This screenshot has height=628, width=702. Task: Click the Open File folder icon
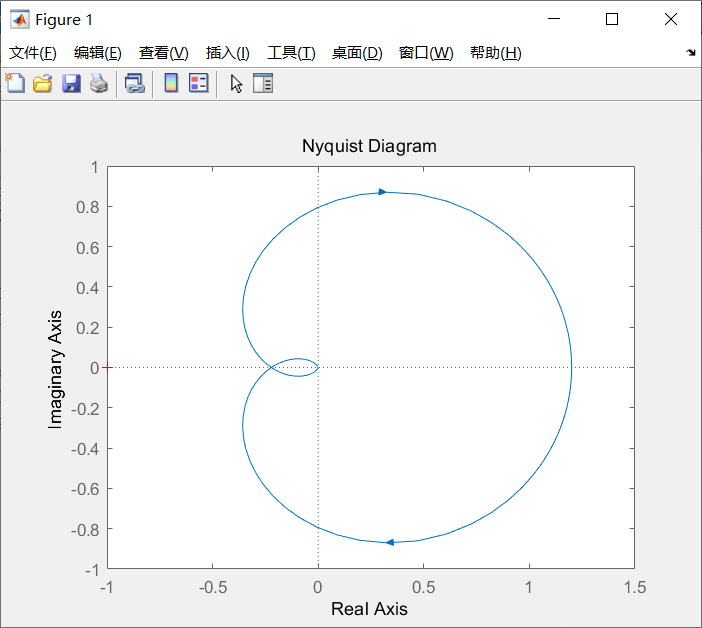pos(43,84)
